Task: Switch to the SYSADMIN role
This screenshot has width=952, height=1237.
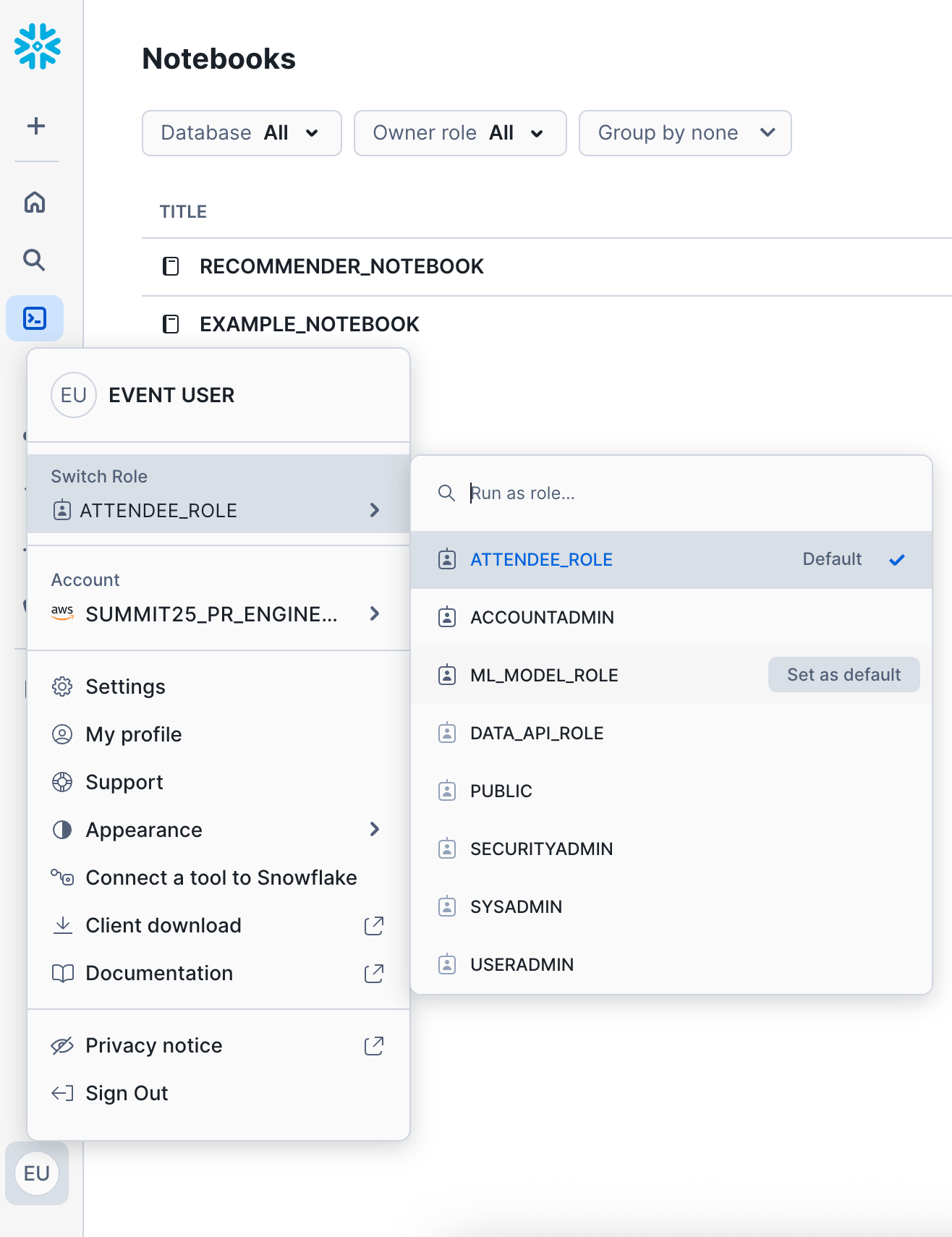Action: [x=671, y=906]
